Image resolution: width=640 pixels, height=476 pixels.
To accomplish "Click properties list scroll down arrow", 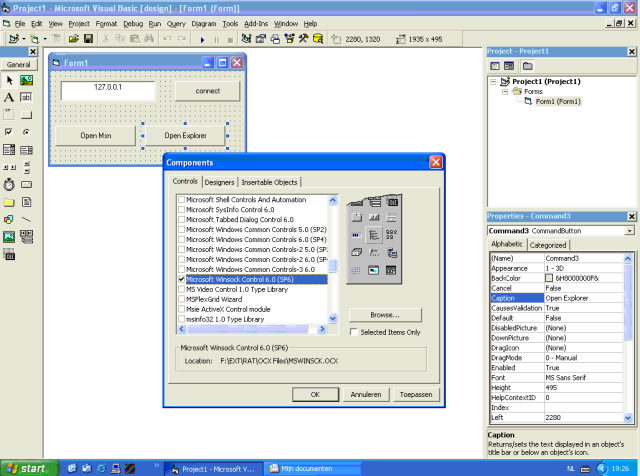I will 628,418.
